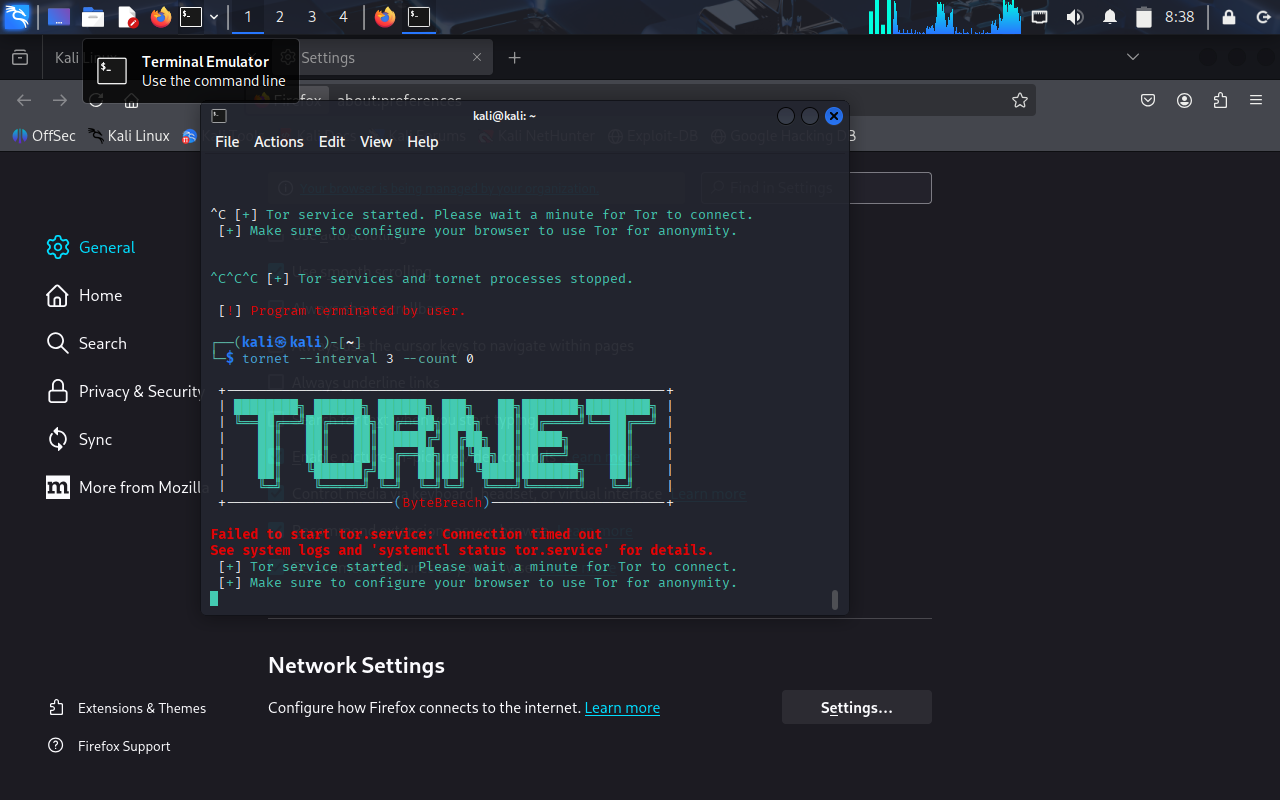Select the Sync icon in settings sidebar
This screenshot has width=1280, height=800.
click(x=58, y=439)
